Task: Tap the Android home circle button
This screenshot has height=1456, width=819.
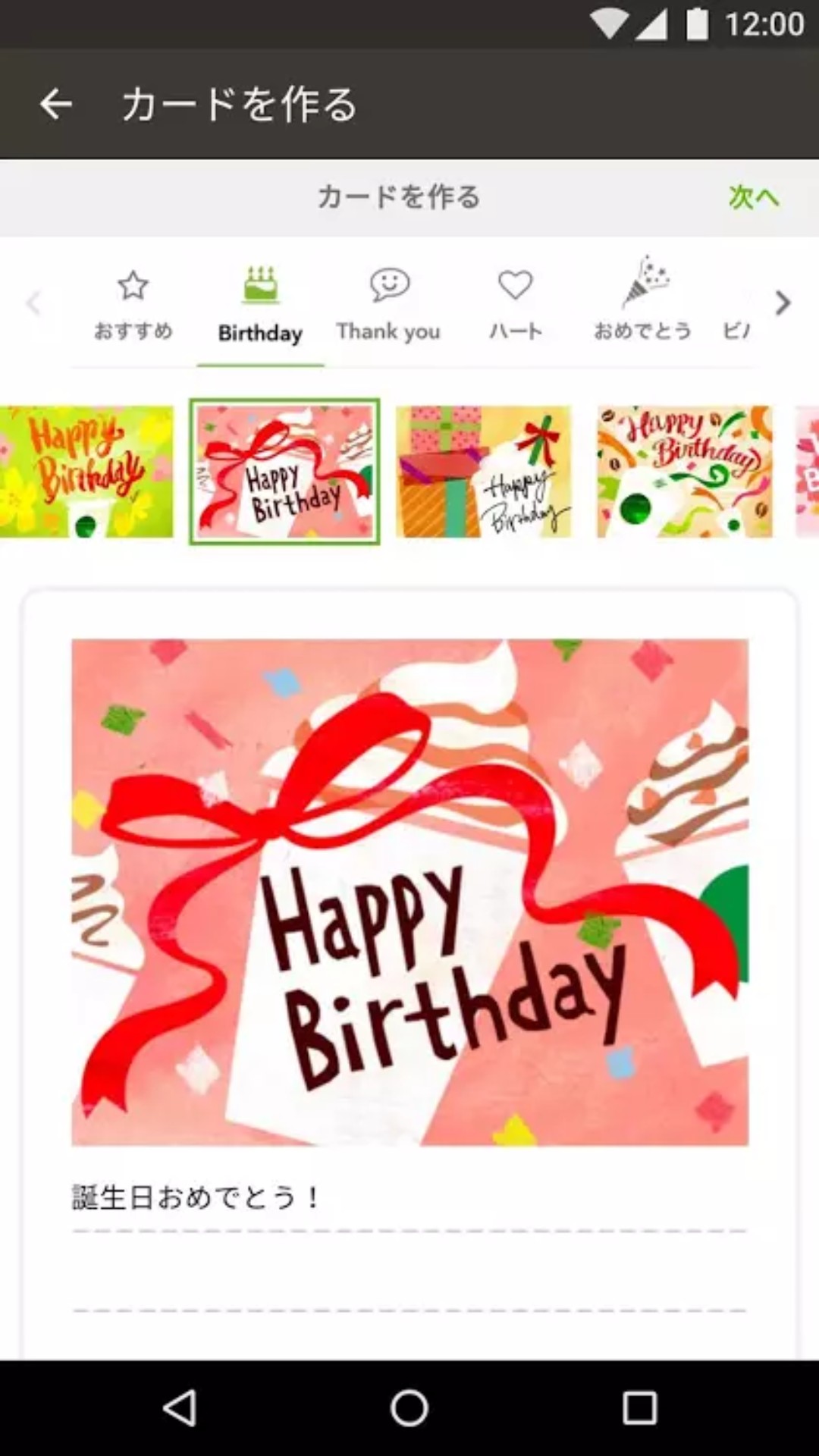Action: 409,1408
